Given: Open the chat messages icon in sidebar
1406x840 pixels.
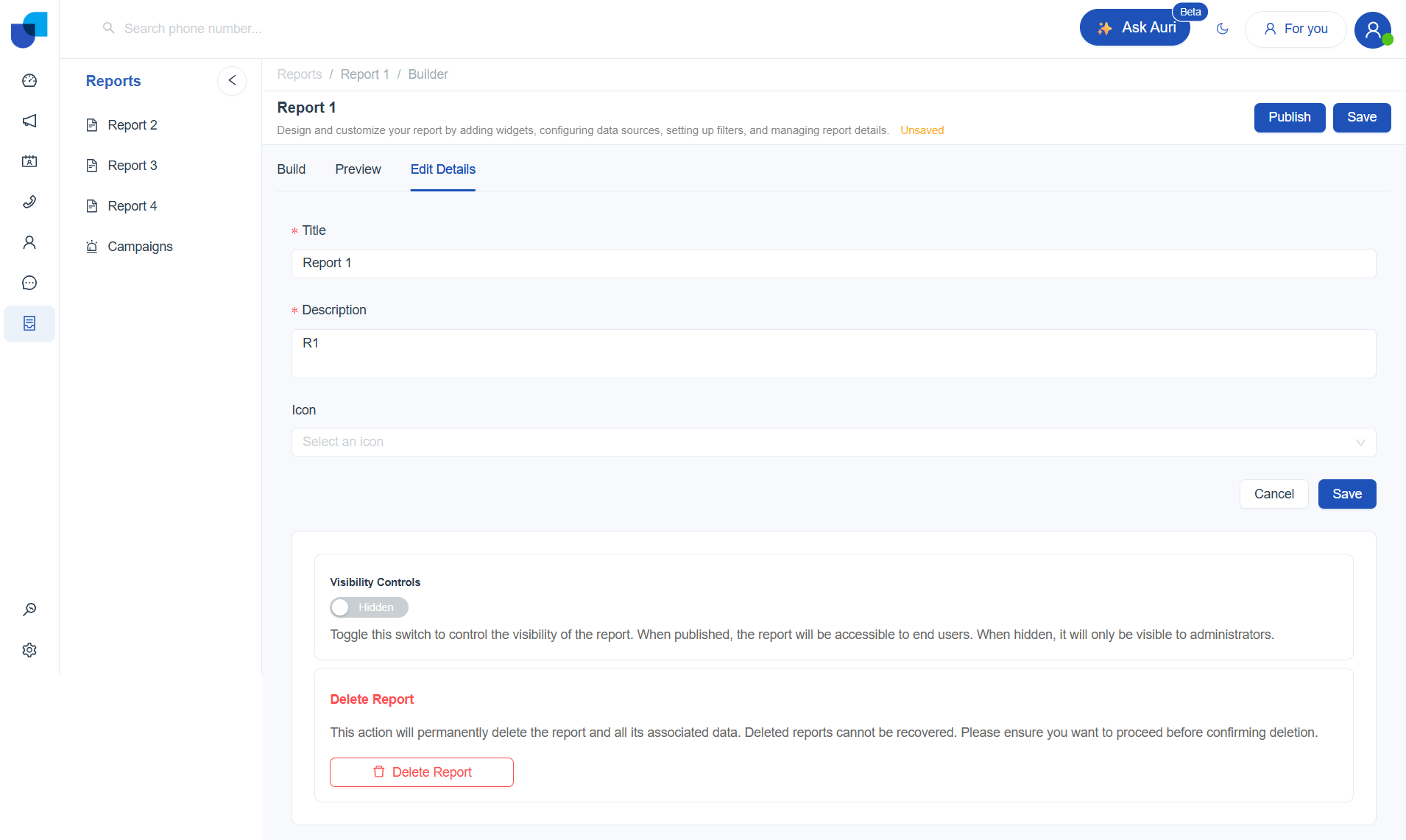Looking at the screenshot, I should [29, 283].
